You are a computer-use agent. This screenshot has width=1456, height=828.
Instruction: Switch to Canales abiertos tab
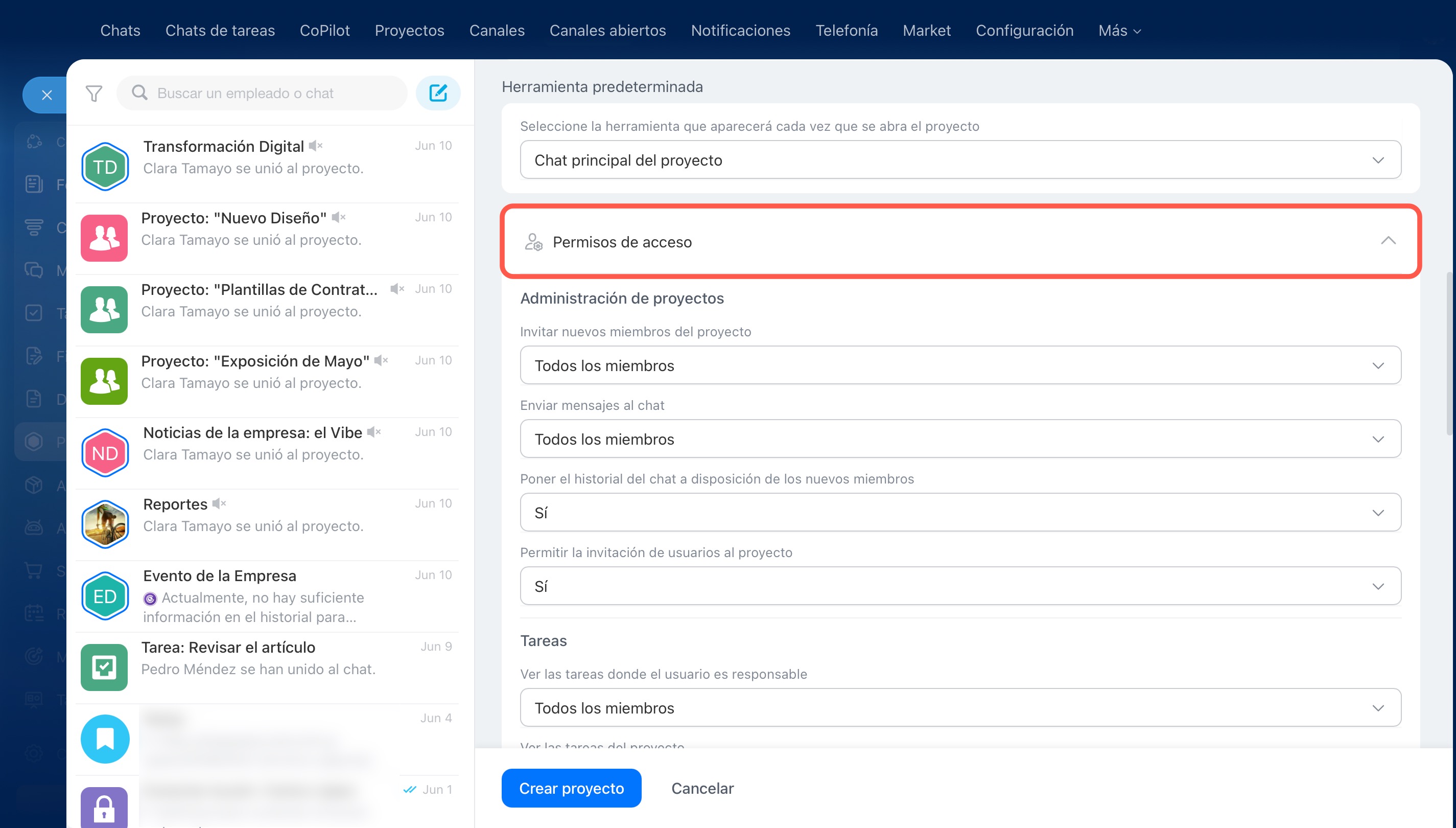tap(607, 31)
